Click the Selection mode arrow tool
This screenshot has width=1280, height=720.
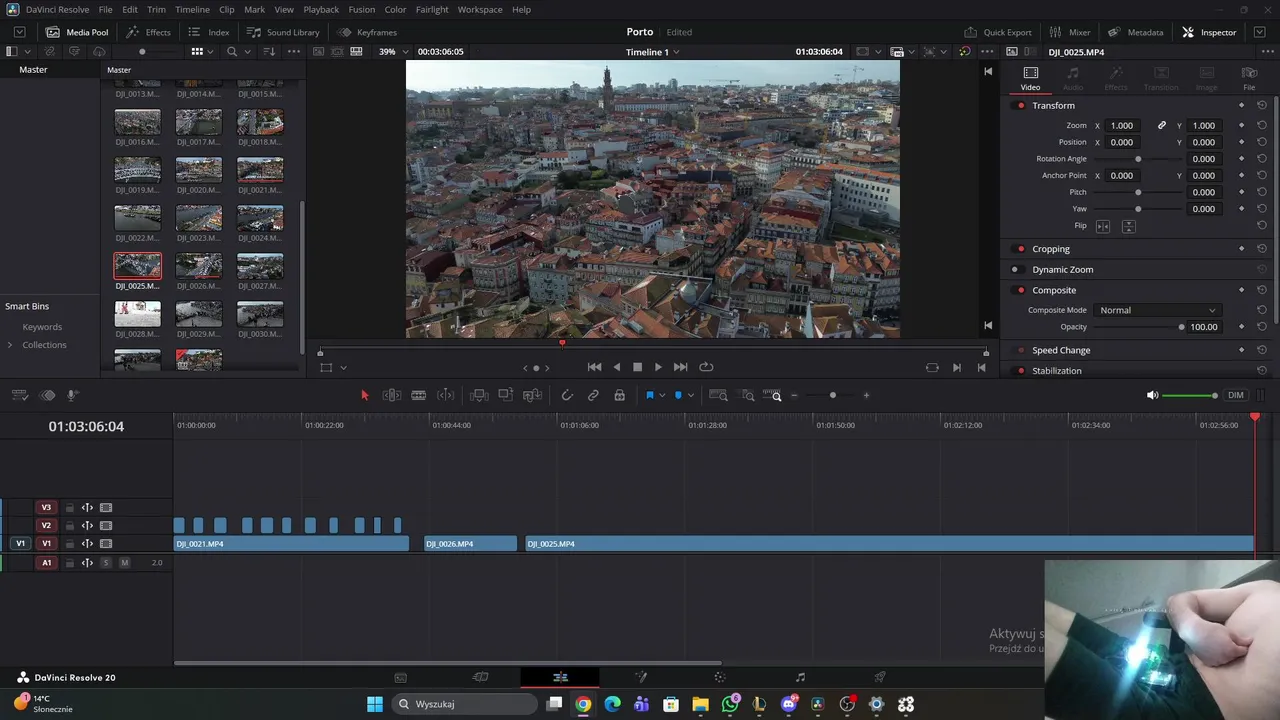pyautogui.click(x=364, y=395)
